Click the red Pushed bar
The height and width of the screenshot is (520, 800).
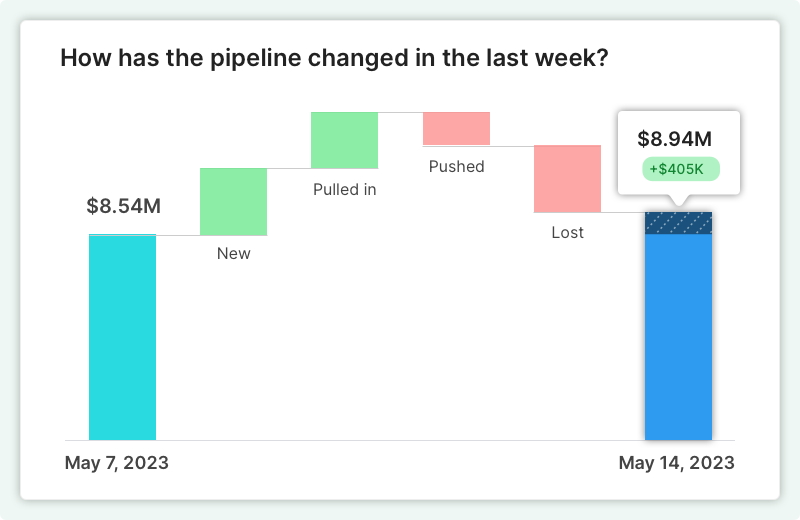pyautogui.click(x=456, y=128)
